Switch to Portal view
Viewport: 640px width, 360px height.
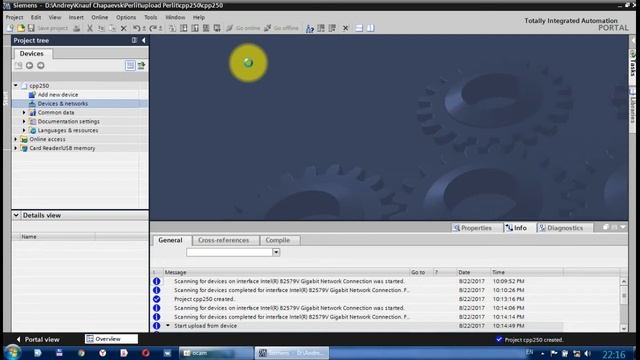pyautogui.click(x=38, y=339)
